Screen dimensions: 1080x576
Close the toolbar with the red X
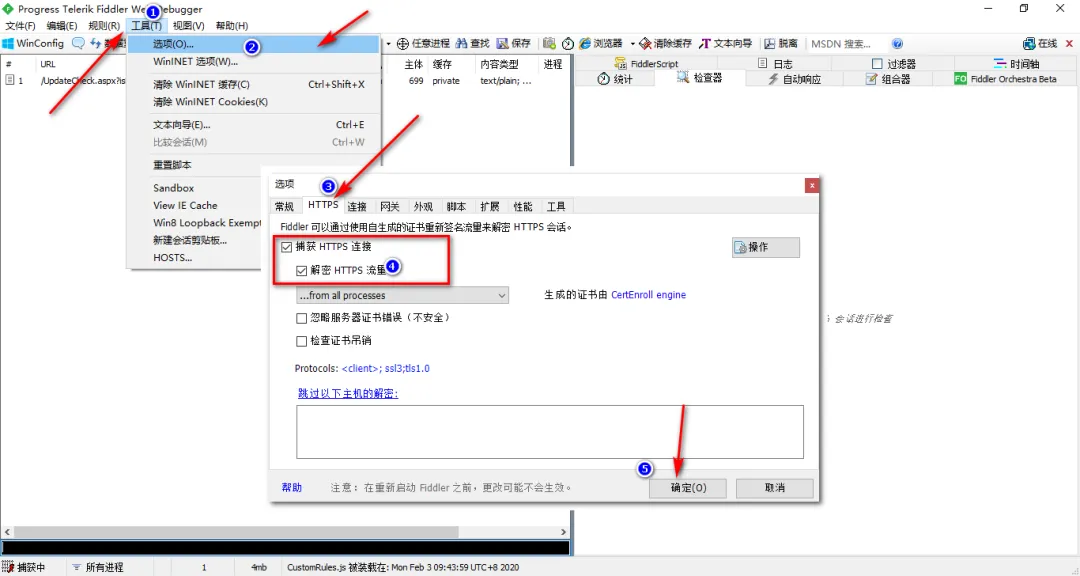tap(1070, 43)
